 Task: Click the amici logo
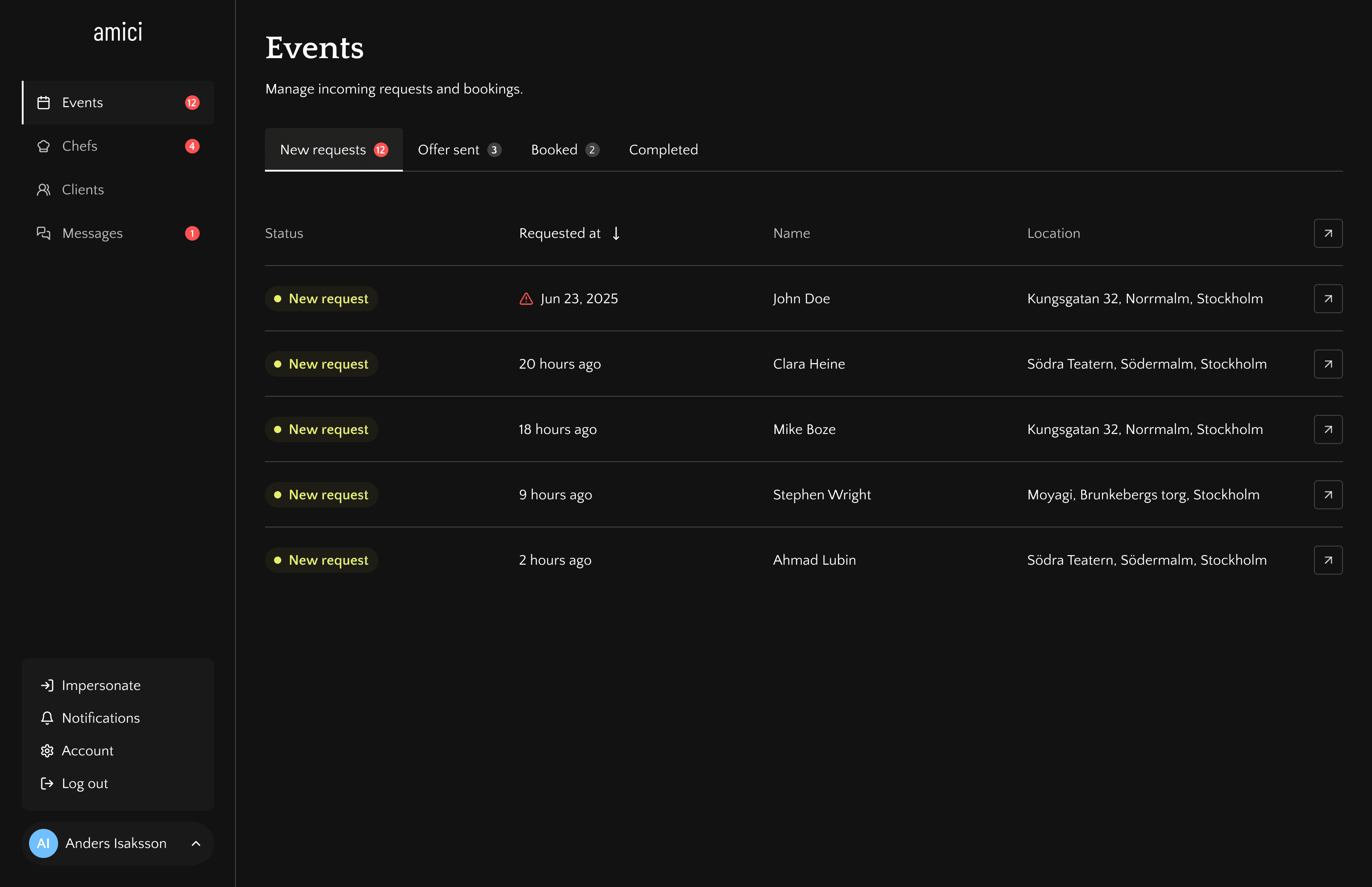118,32
